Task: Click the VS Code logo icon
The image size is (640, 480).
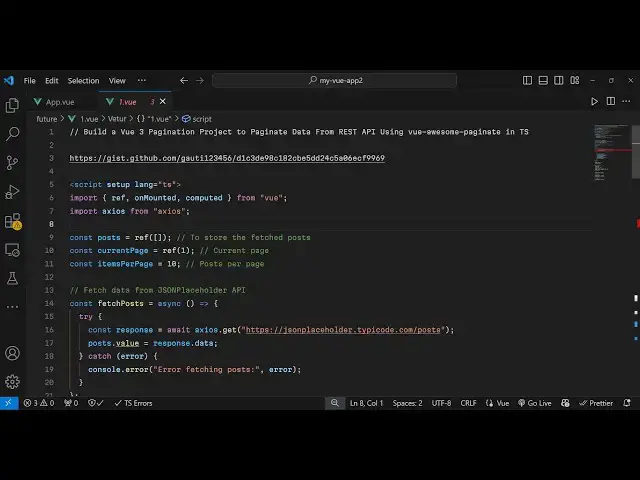Action: [x=9, y=80]
